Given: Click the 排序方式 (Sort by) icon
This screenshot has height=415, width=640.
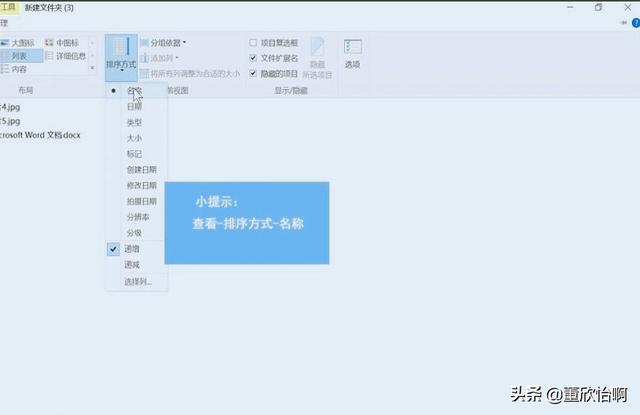Looking at the screenshot, I should (x=120, y=55).
